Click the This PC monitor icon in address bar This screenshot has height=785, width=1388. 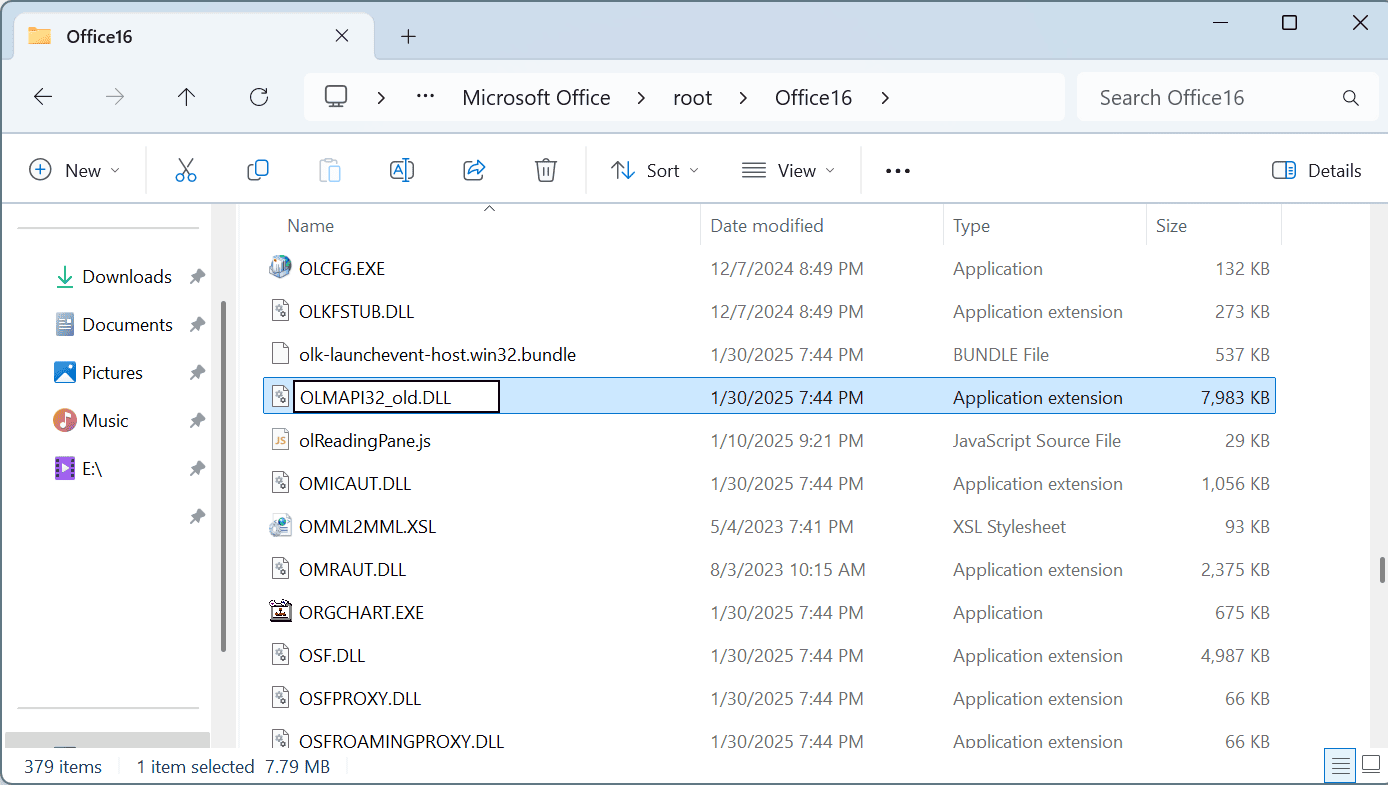pos(336,97)
